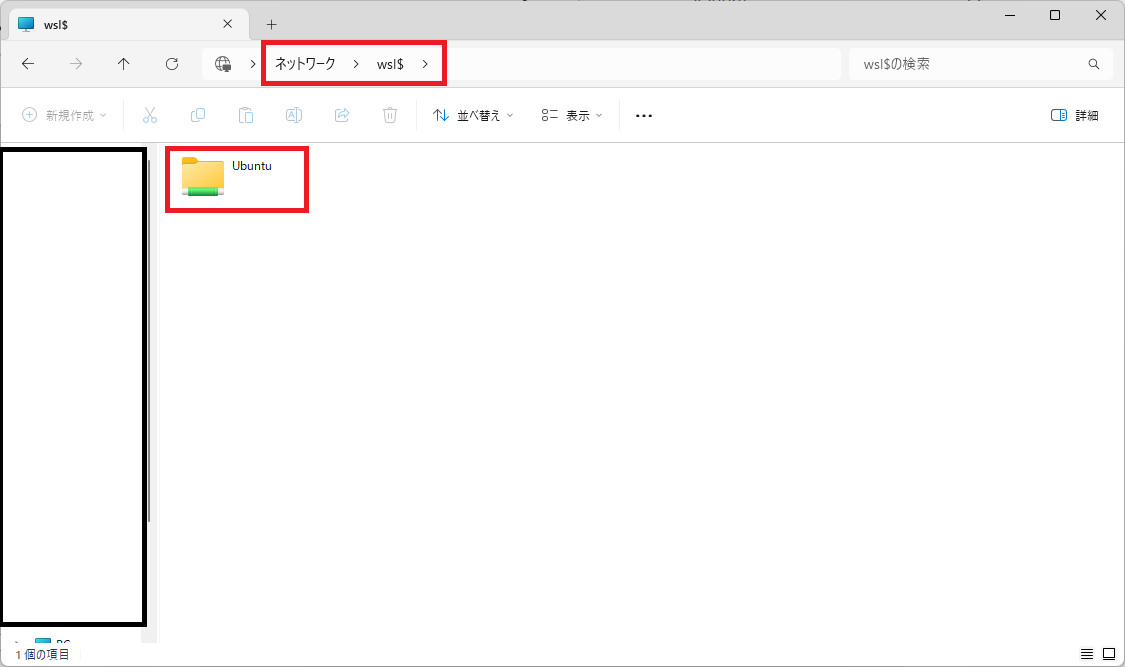Expand the 新規作成 new item dropdown
Image resolution: width=1125 pixels, height=667 pixels.
65,115
